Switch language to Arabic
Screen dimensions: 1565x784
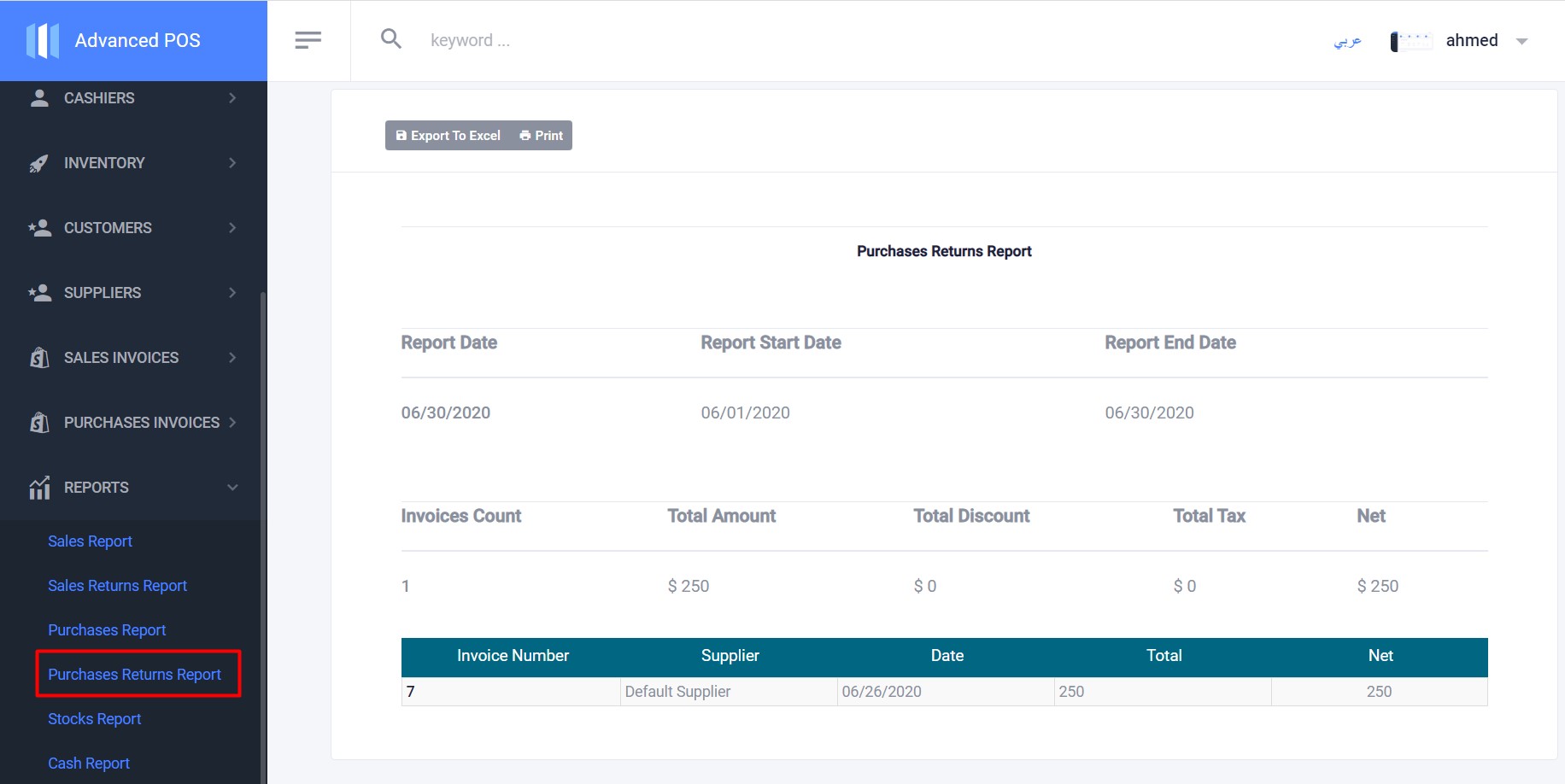click(1347, 41)
